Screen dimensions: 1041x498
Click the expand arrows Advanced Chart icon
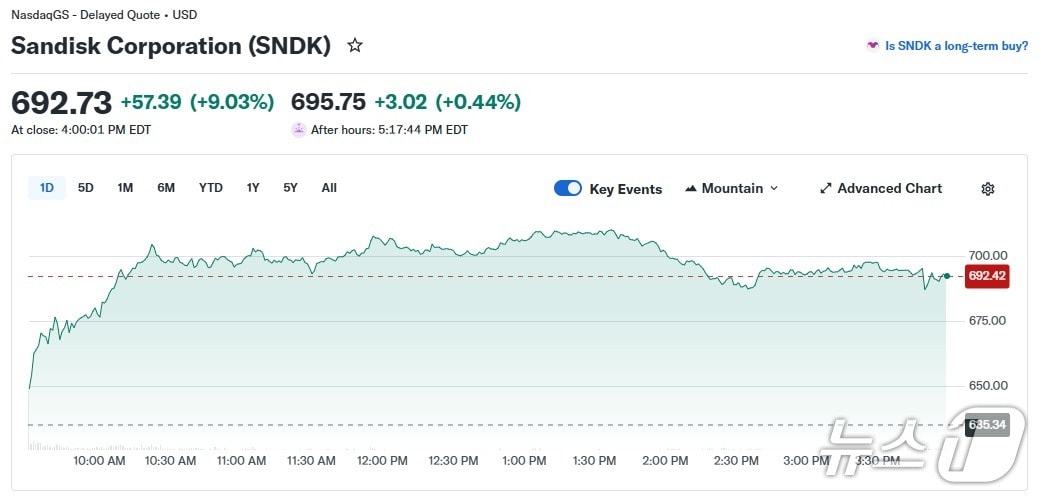click(x=826, y=189)
